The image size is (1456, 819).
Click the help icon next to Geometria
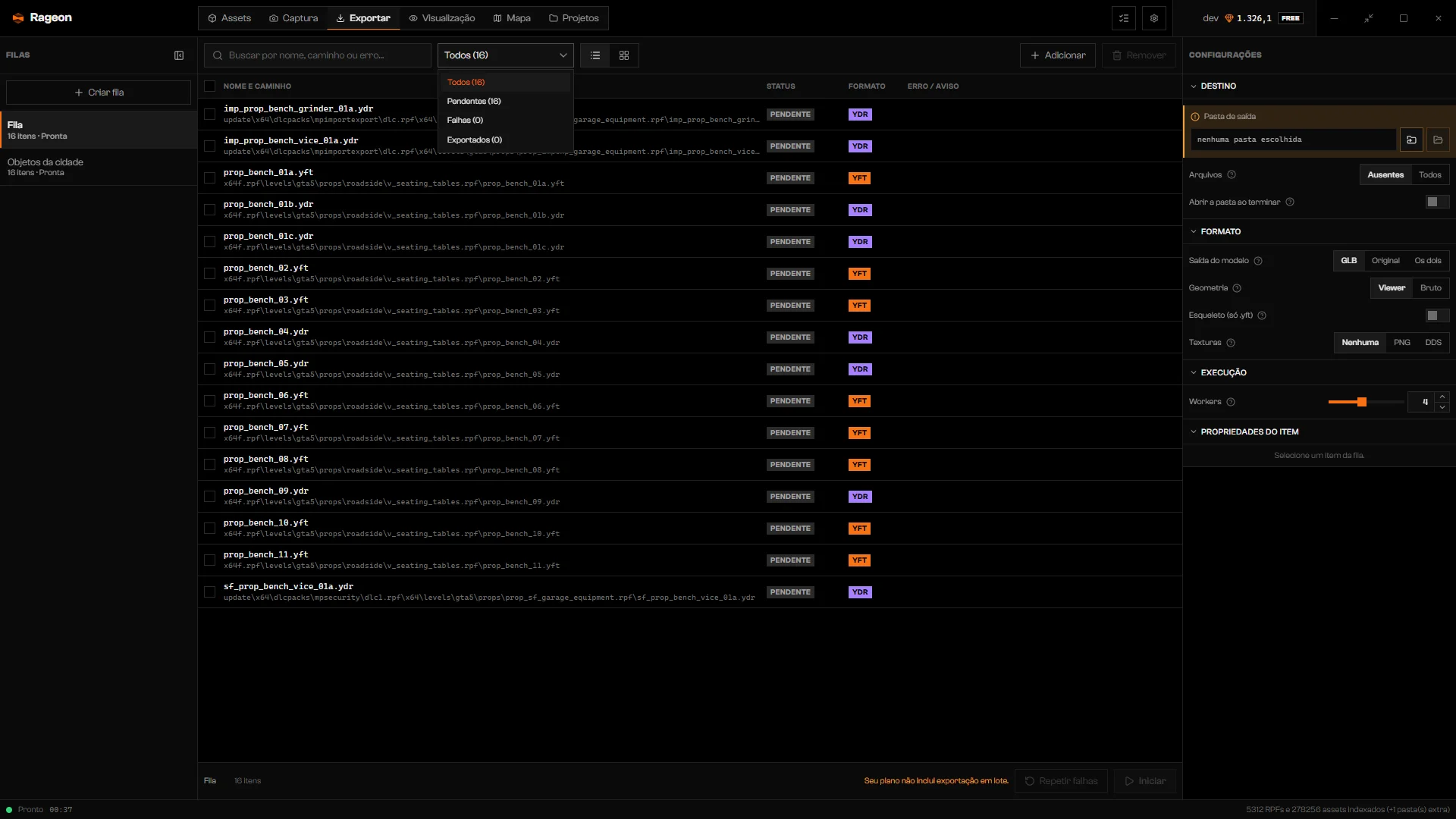pyautogui.click(x=1237, y=288)
